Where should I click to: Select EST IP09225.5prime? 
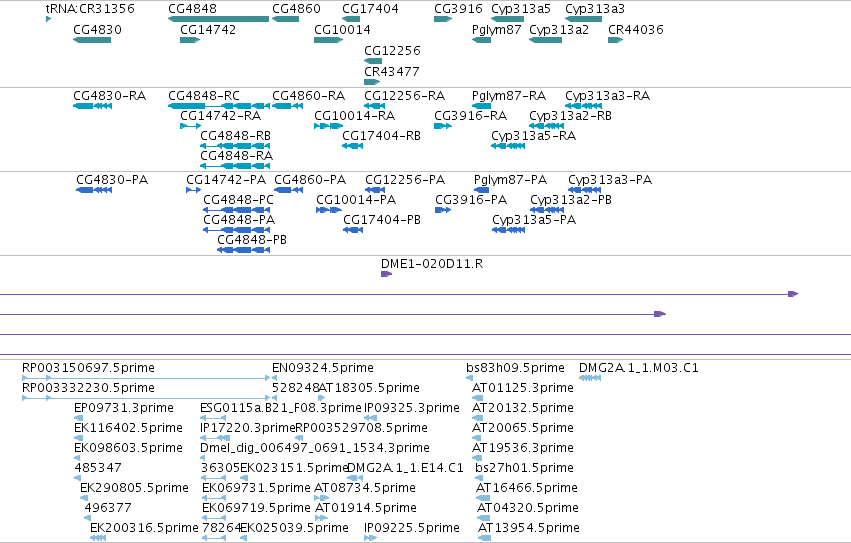[412, 528]
